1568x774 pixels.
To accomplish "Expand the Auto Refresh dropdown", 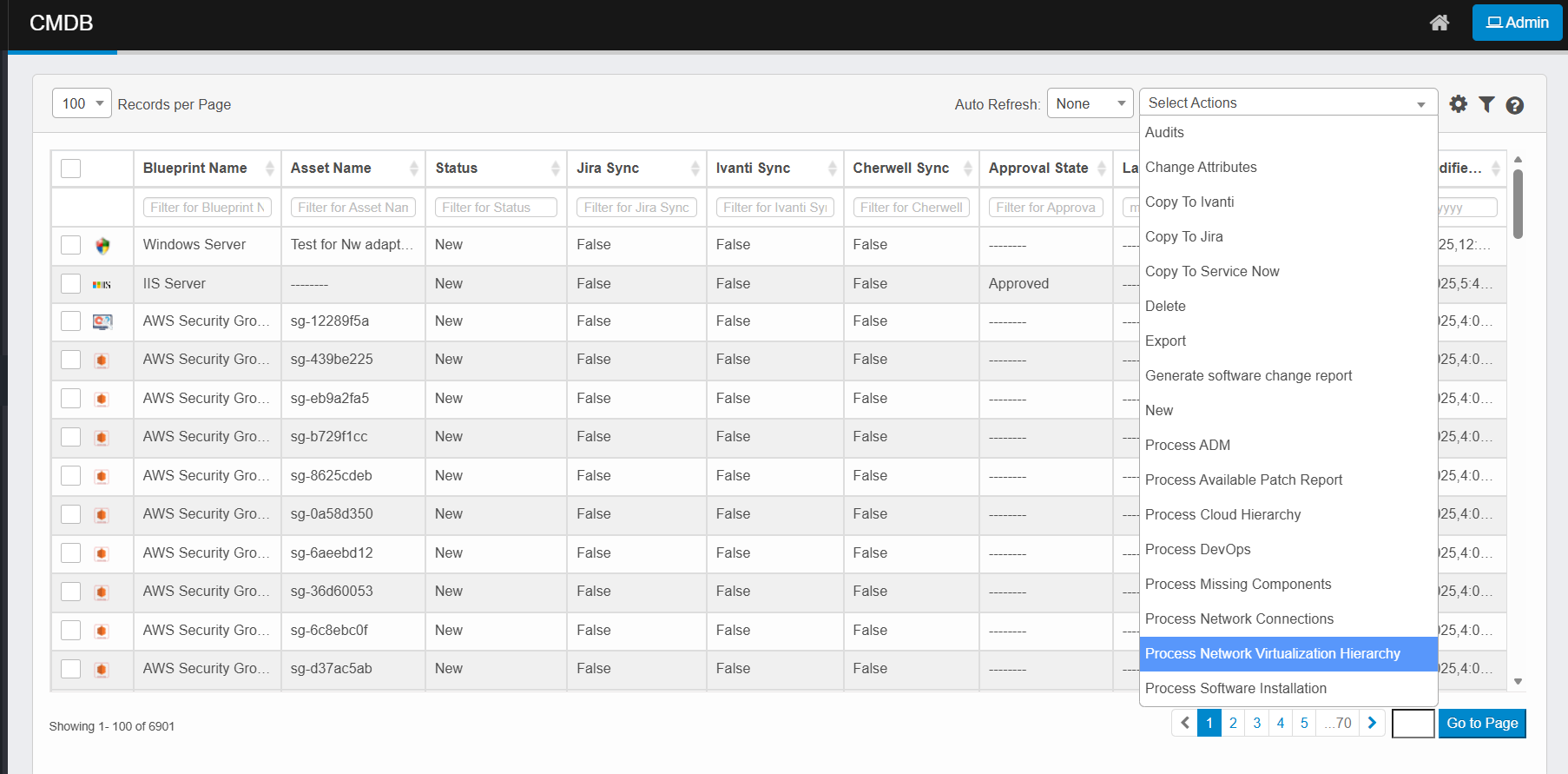I will (1090, 103).
